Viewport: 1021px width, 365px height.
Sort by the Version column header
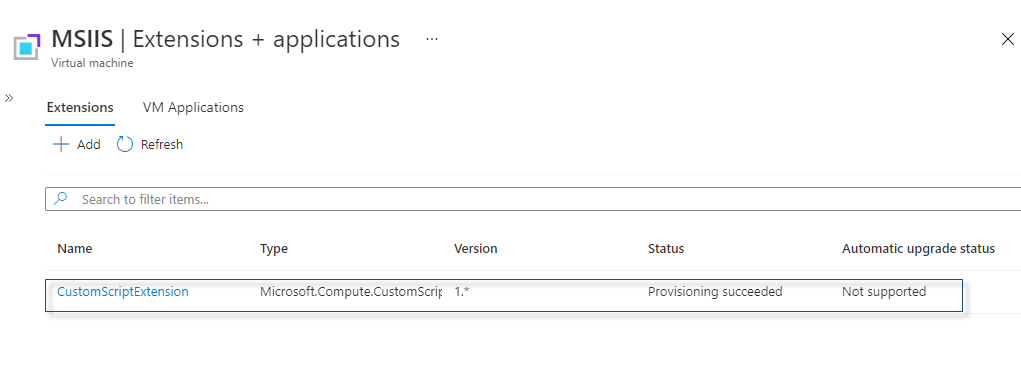(x=476, y=249)
